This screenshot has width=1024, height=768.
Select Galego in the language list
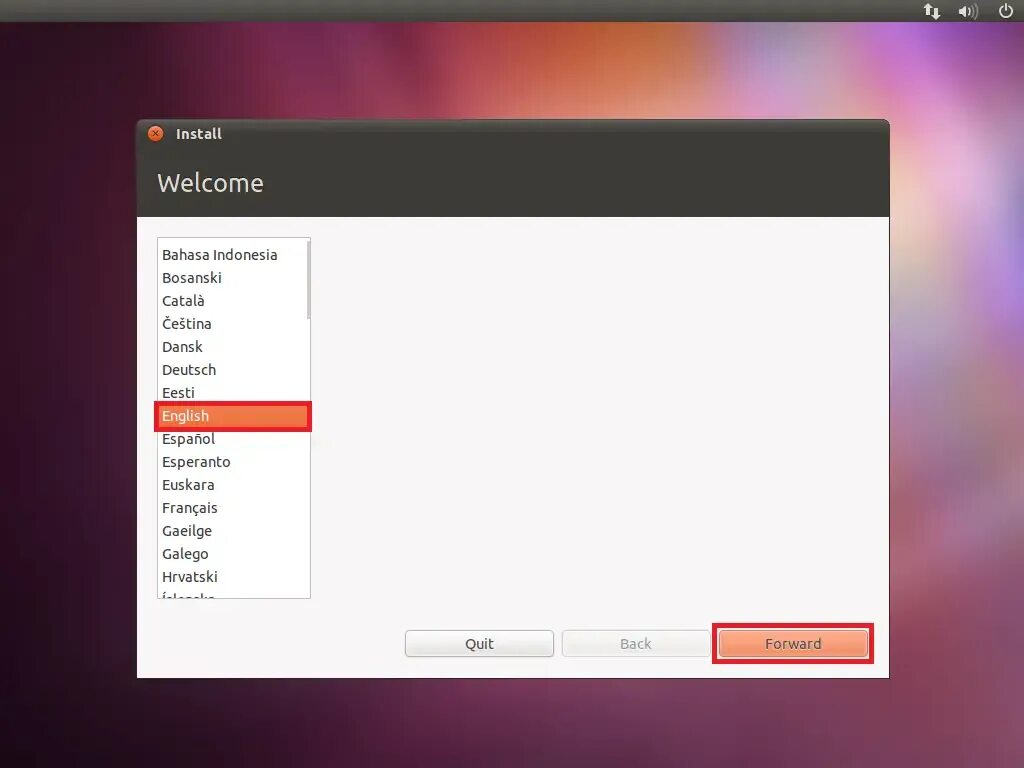click(232, 554)
